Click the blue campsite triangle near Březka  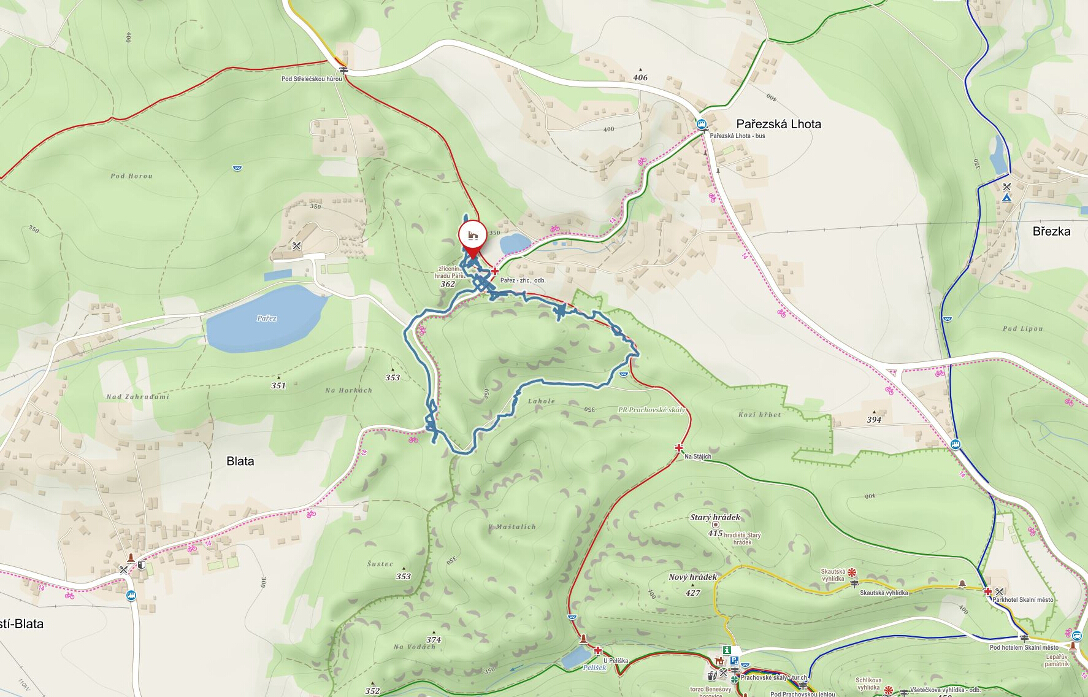(1006, 198)
